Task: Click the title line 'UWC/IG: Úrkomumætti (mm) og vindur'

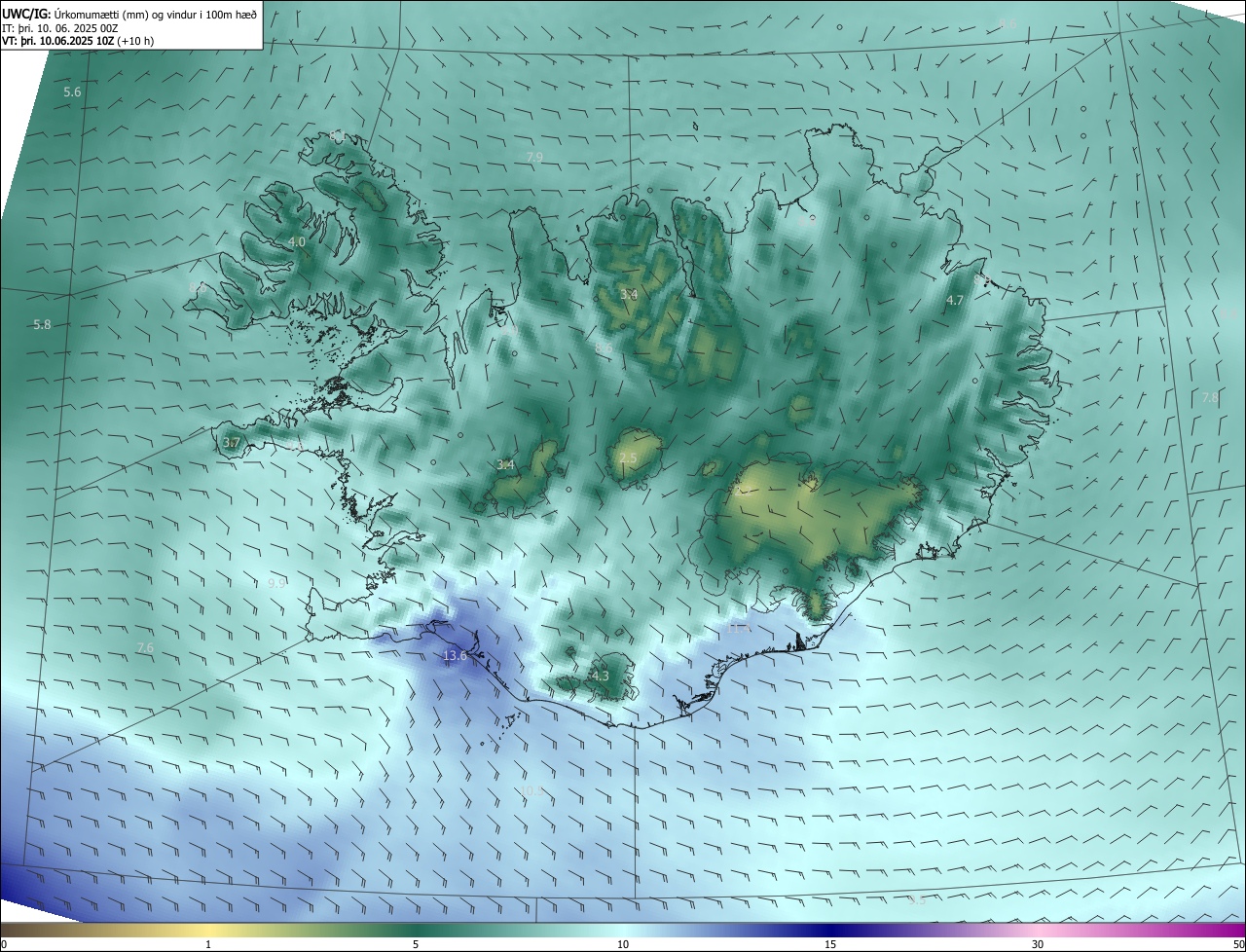Action: [x=130, y=14]
